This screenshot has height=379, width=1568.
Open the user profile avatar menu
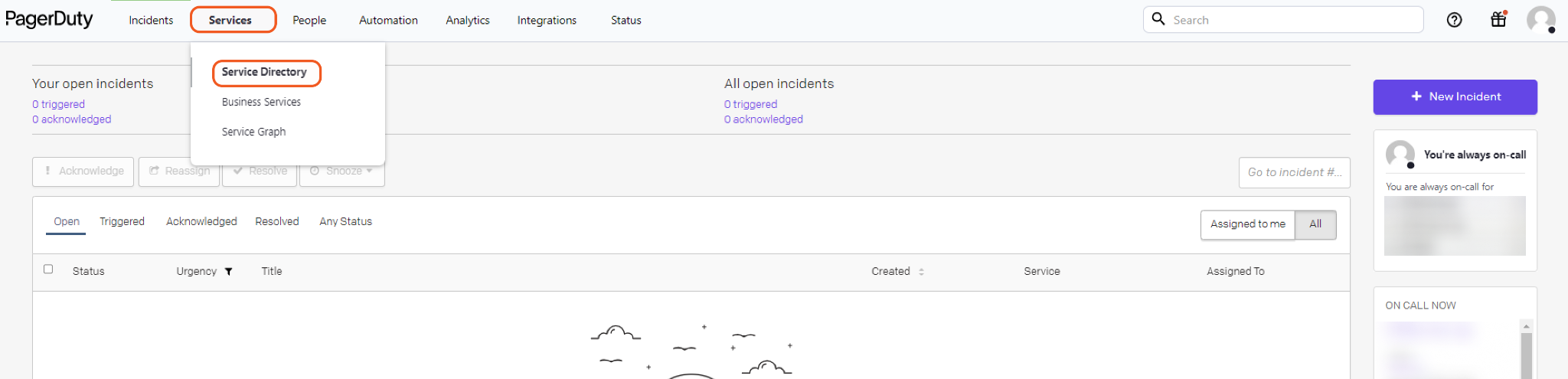[1540, 20]
